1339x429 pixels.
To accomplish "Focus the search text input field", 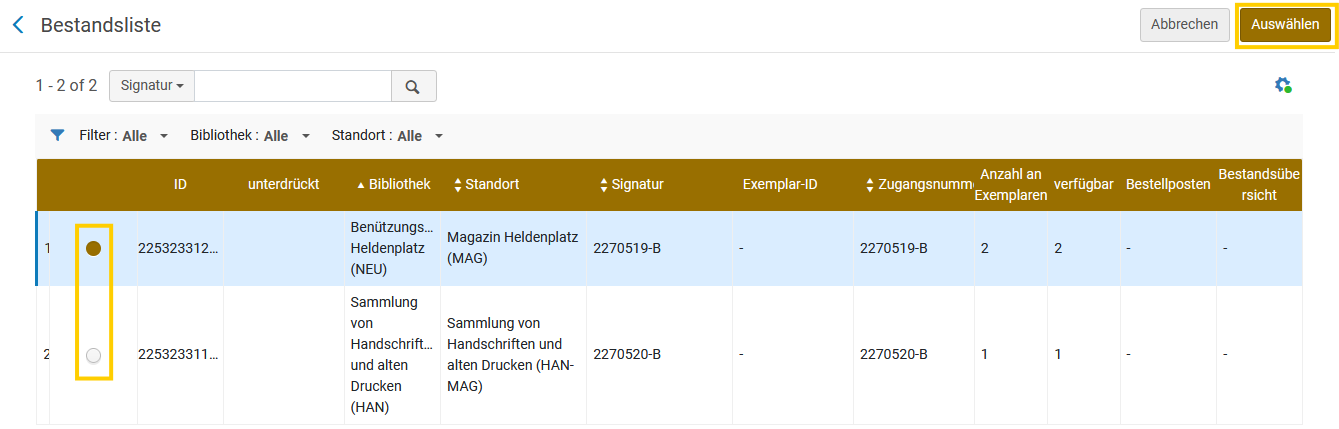I will point(292,86).
